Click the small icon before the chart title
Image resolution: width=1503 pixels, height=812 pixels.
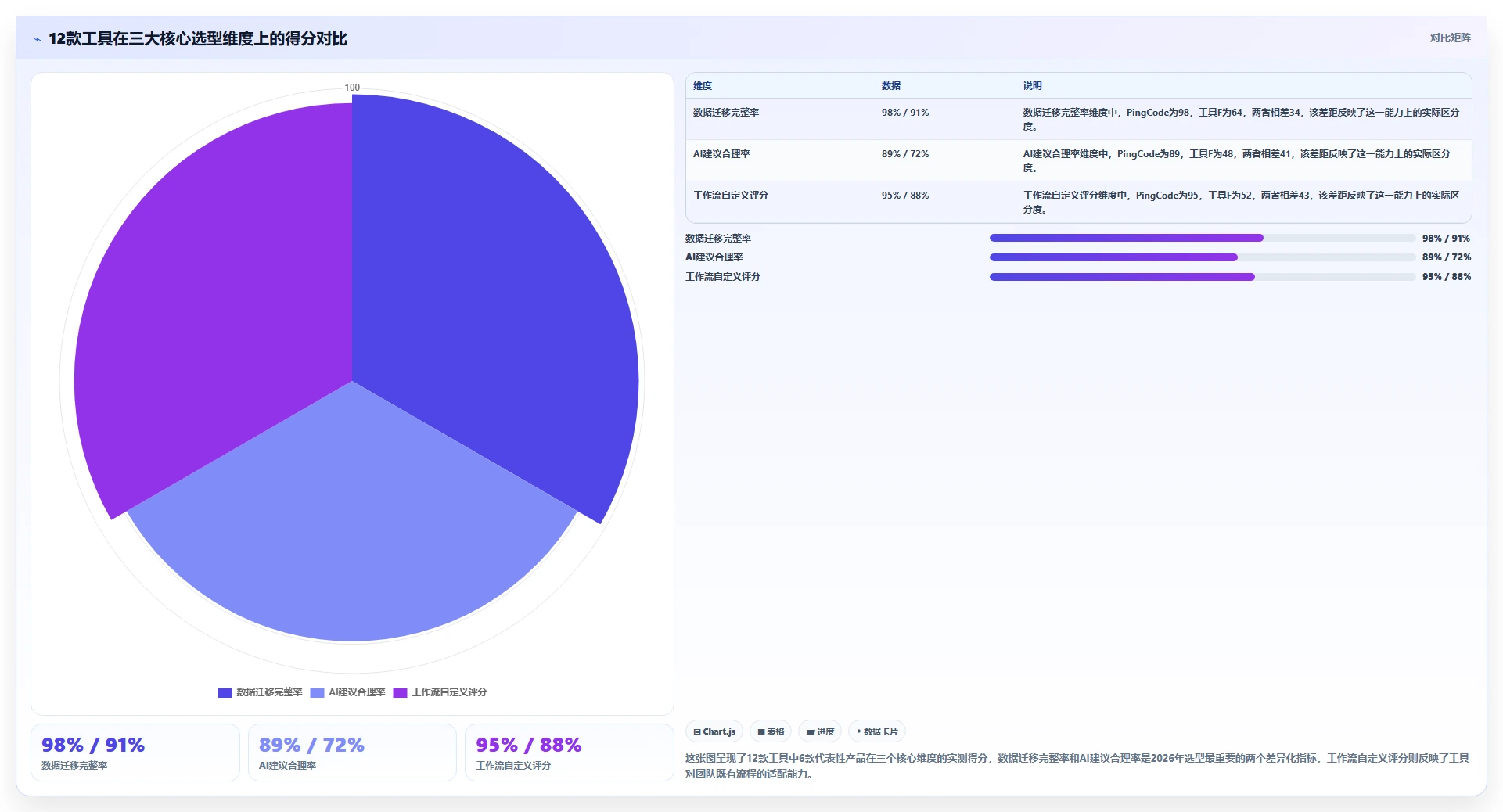pos(37,39)
